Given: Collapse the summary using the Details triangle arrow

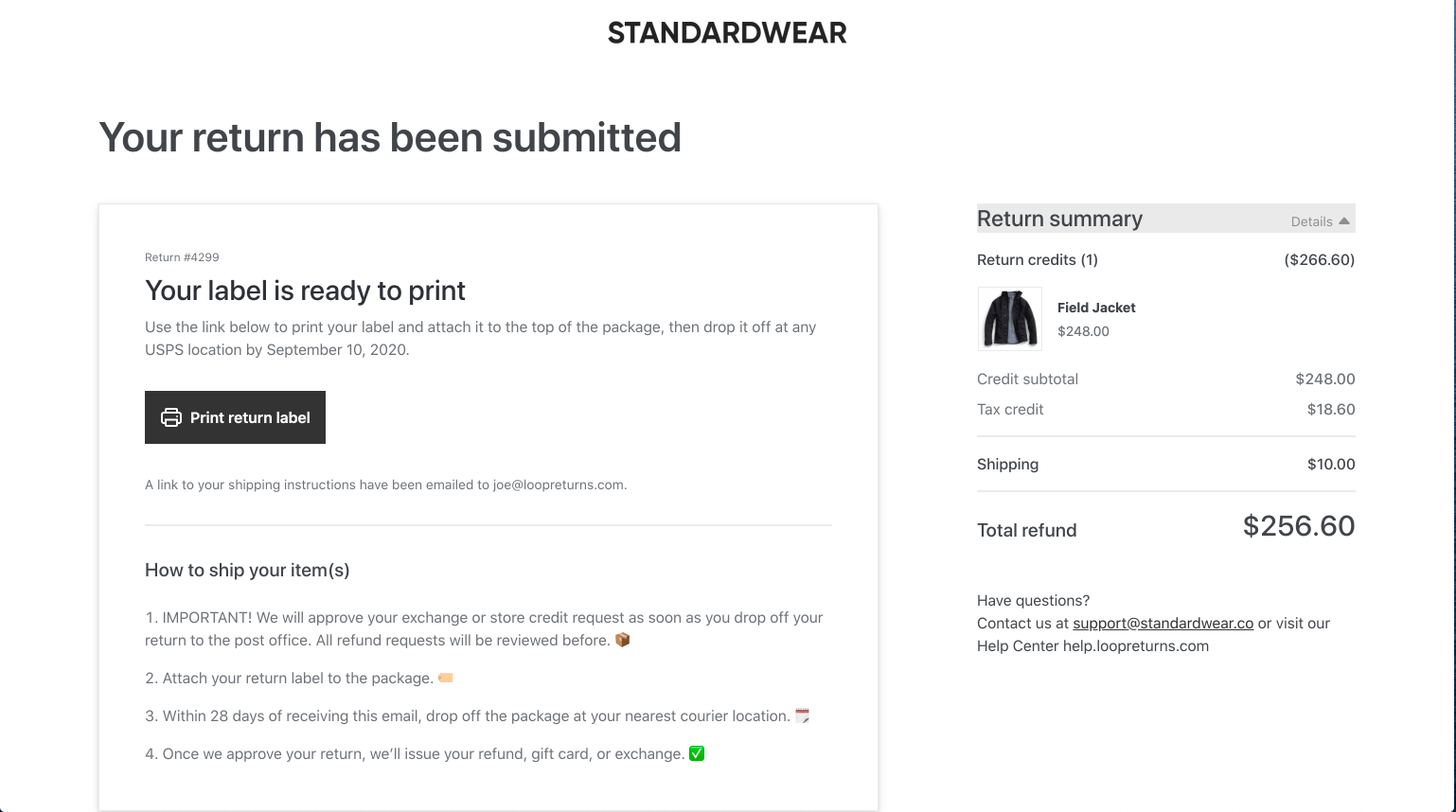Looking at the screenshot, I should [1344, 221].
